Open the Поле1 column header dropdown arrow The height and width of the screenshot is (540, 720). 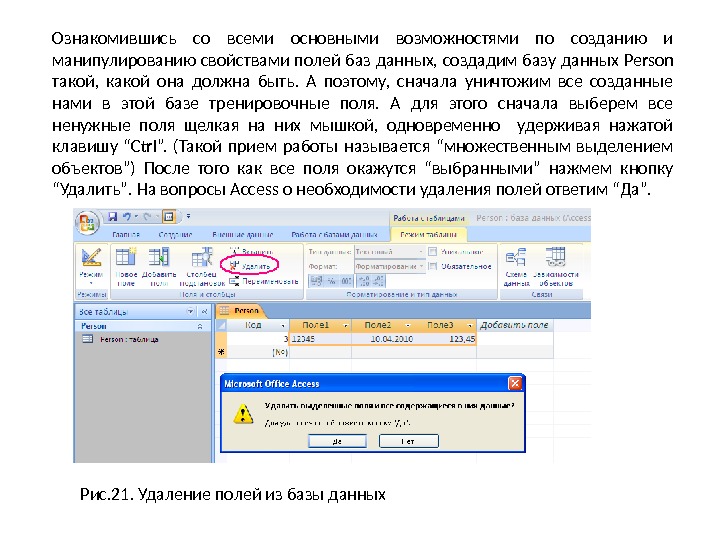[345, 326]
